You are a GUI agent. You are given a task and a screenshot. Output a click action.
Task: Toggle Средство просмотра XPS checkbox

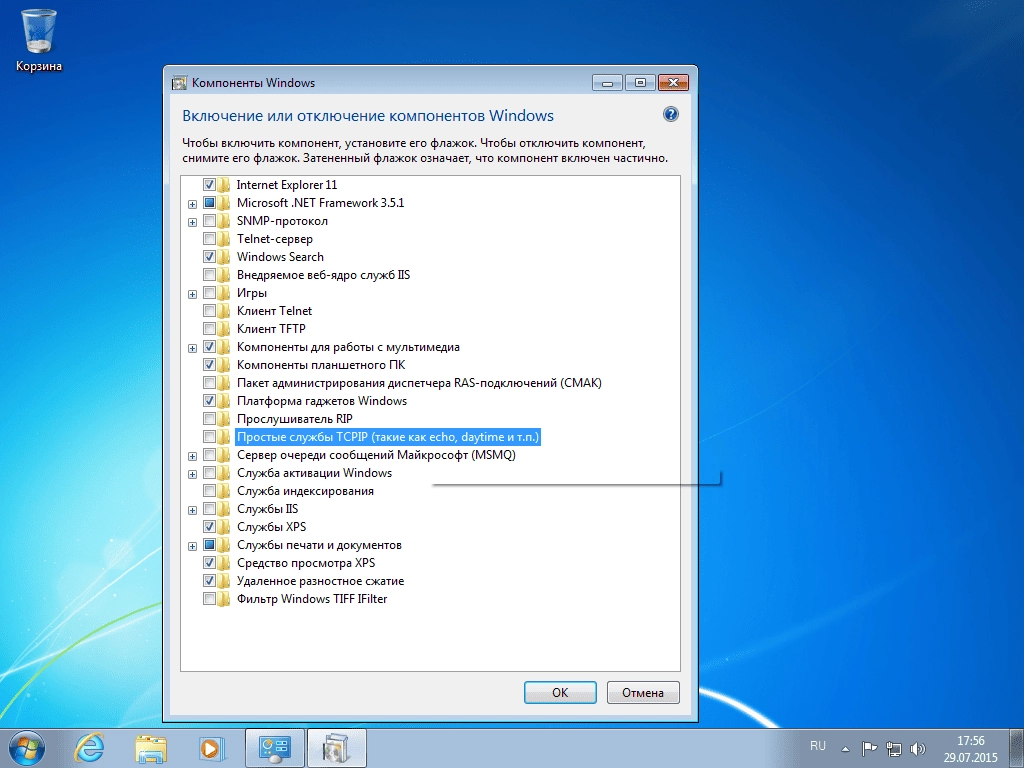pyautogui.click(x=209, y=562)
